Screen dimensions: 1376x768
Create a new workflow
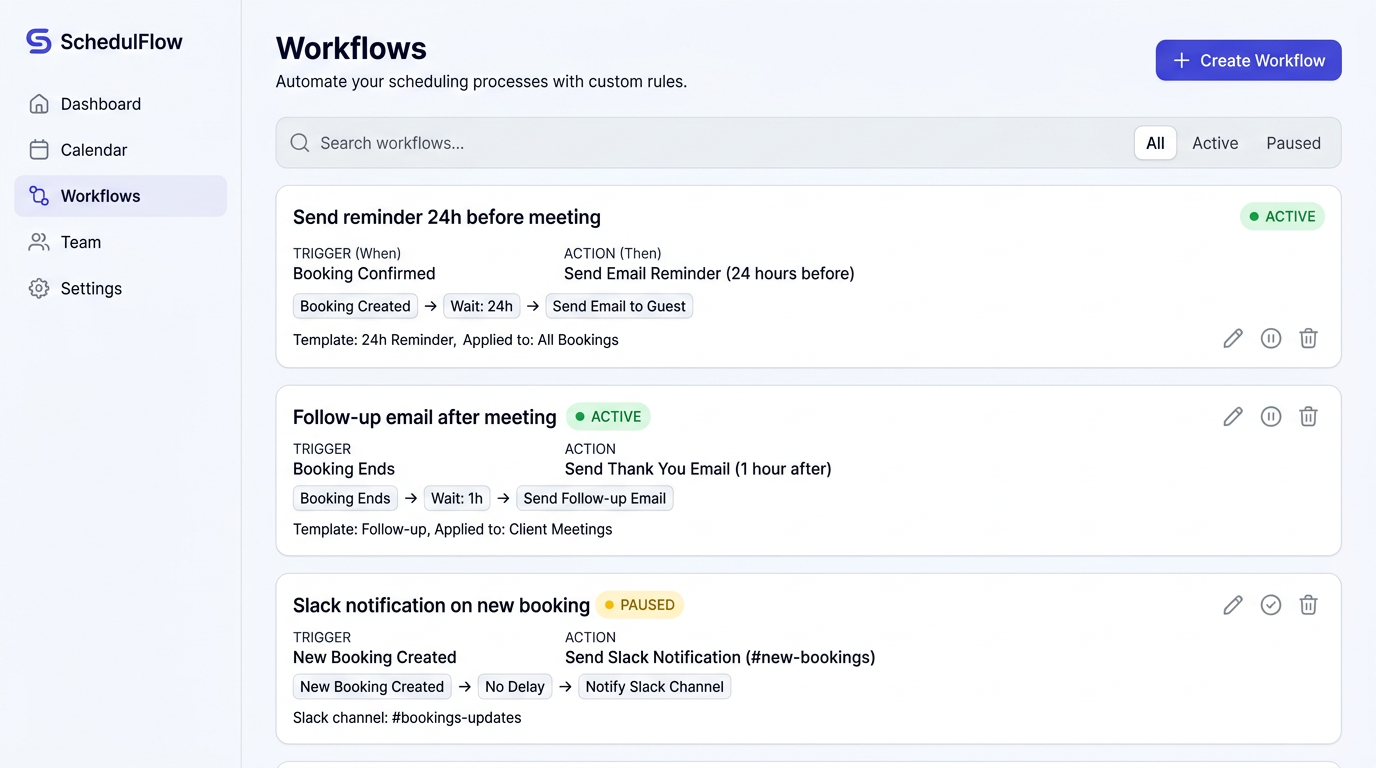(1248, 60)
